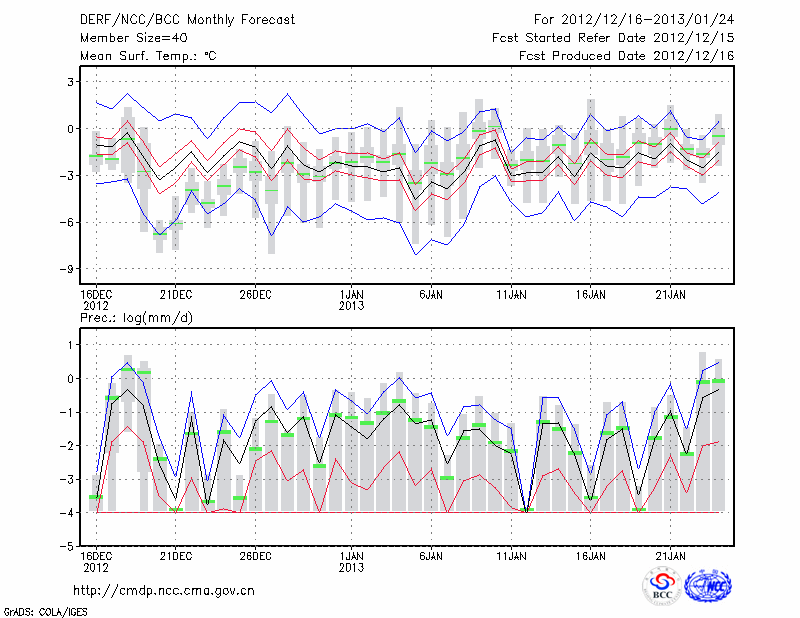The image size is (800, 618).
Task: Click the NCC circular blue logo
Action: (707, 587)
